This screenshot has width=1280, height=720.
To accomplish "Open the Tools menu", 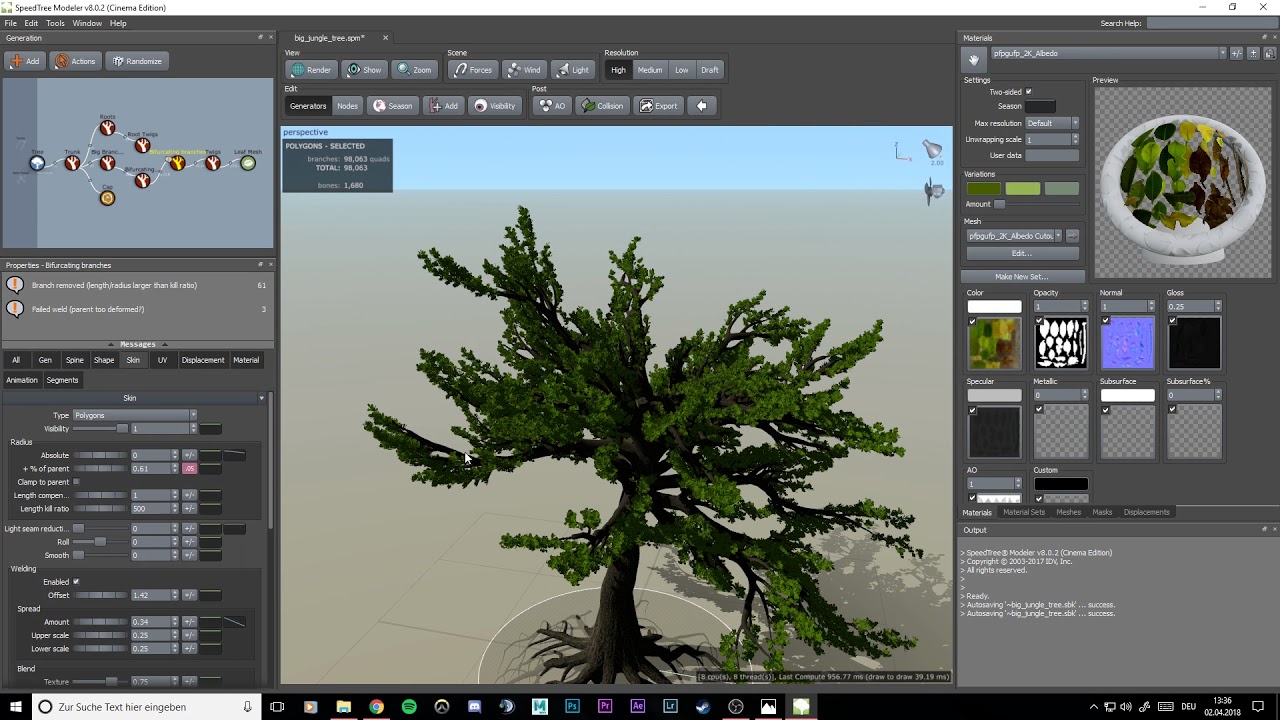I will [x=55, y=23].
